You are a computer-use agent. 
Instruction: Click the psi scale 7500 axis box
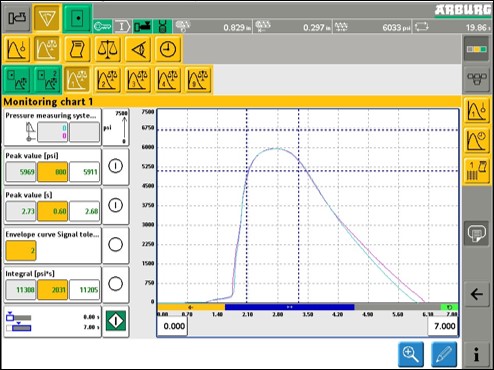tap(115, 127)
